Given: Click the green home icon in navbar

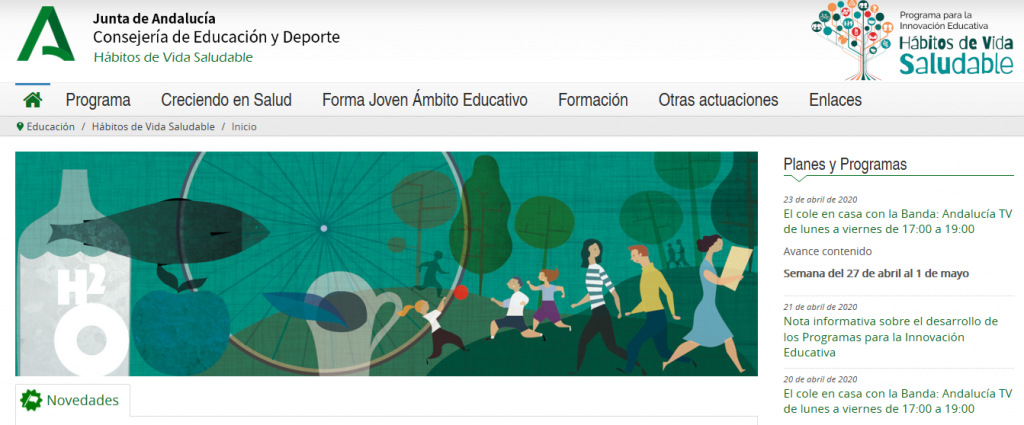Looking at the screenshot, I should pyautogui.click(x=33, y=100).
